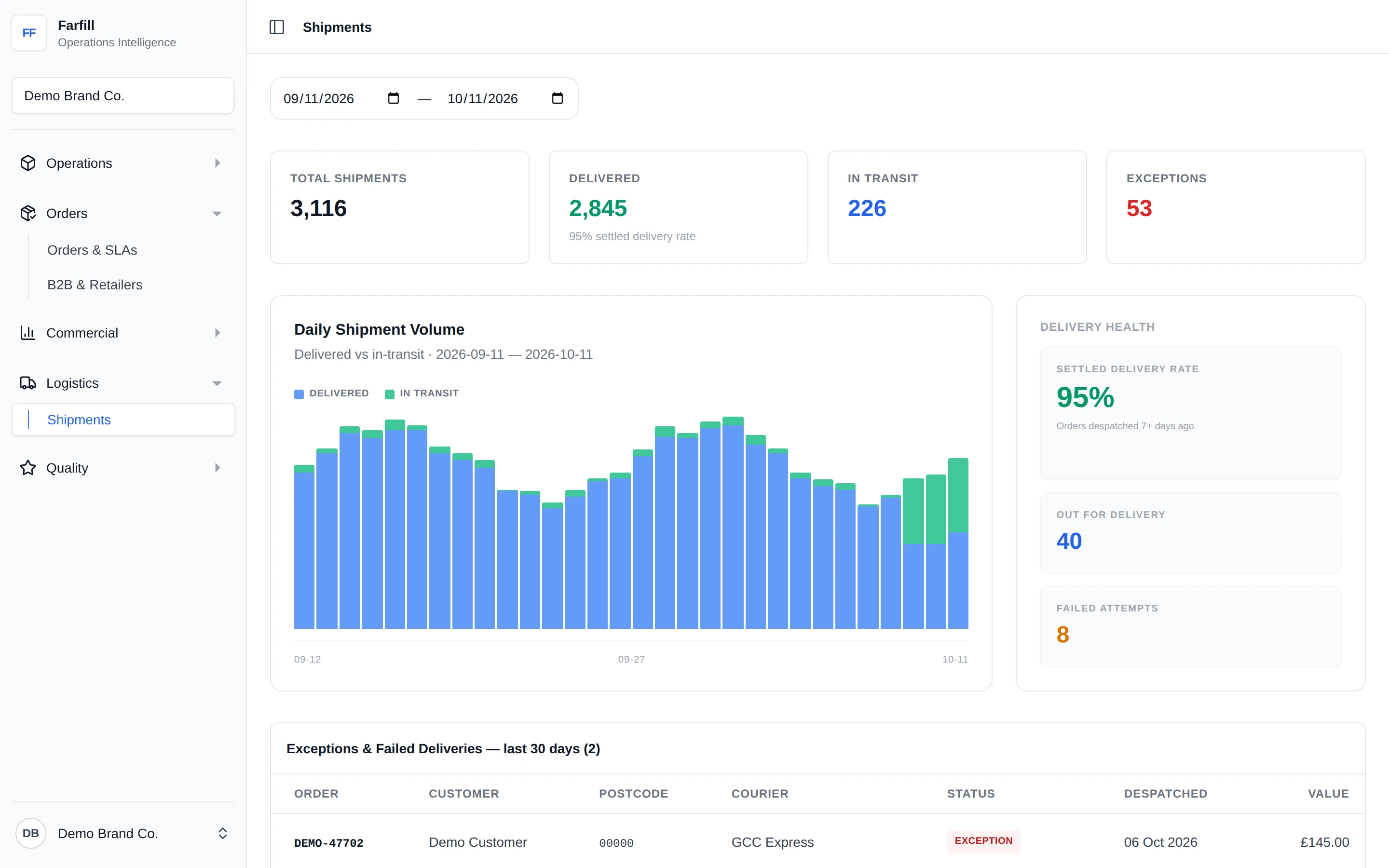Click the Delivered 2,845 card
This screenshot has height=868, width=1389.
[x=679, y=207]
